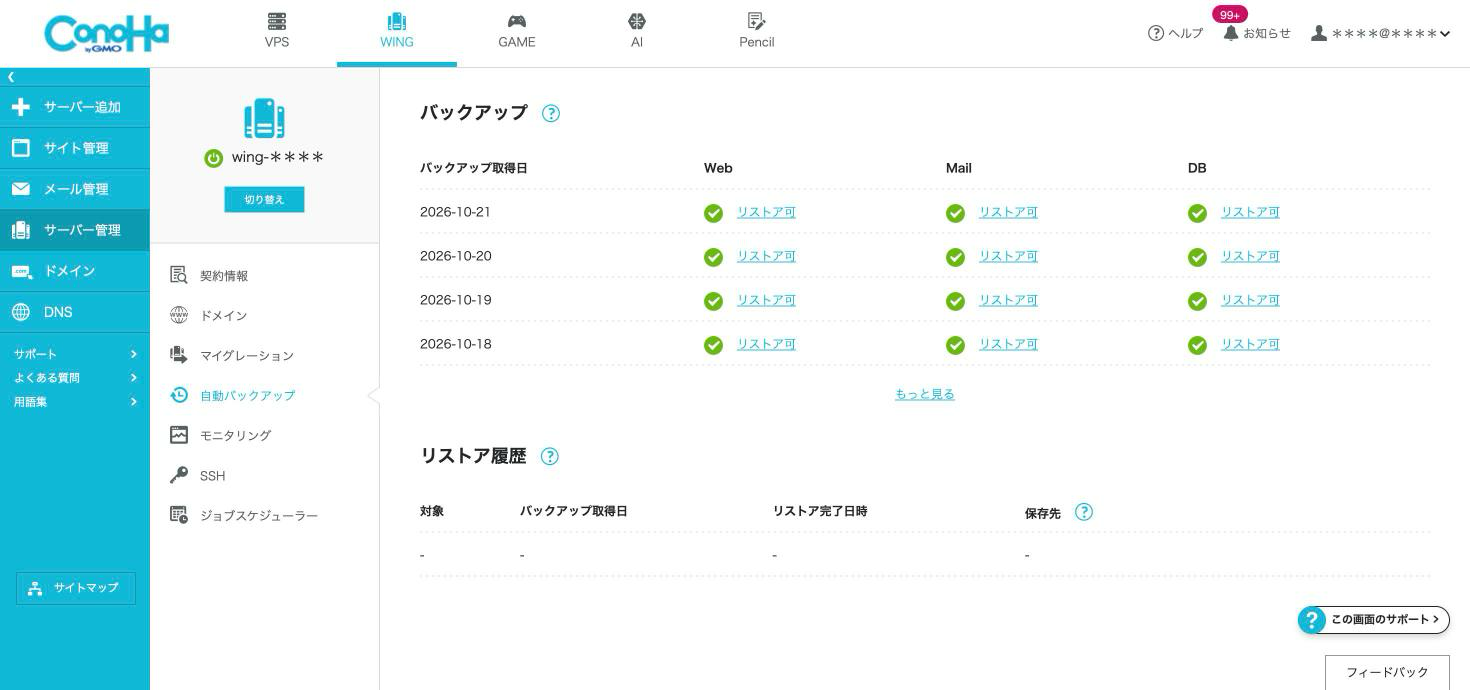Open お知らせ notifications bell
Viewport: 1470px width, 690px height.
pos(1257,33)
